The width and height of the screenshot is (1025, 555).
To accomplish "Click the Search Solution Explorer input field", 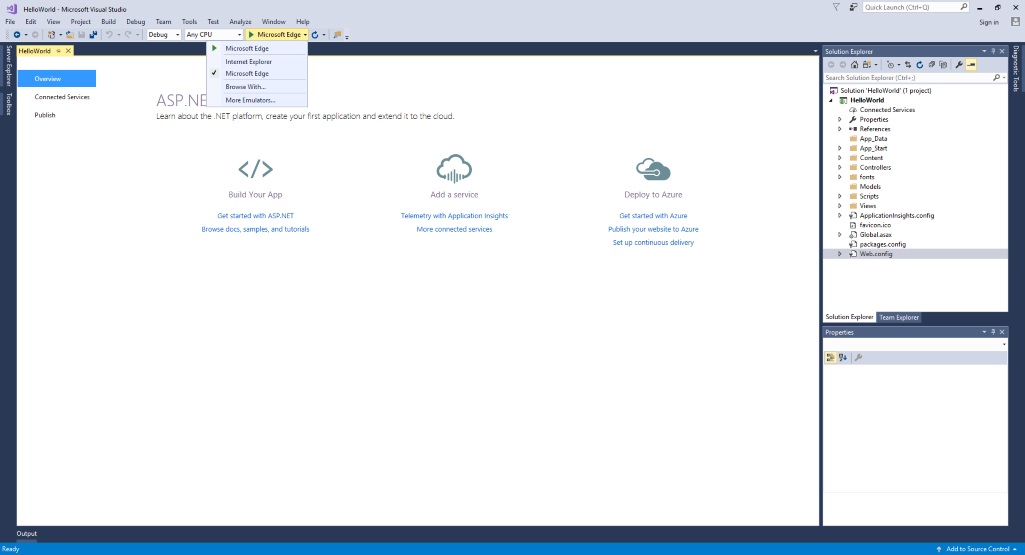I will pos(905,77).
